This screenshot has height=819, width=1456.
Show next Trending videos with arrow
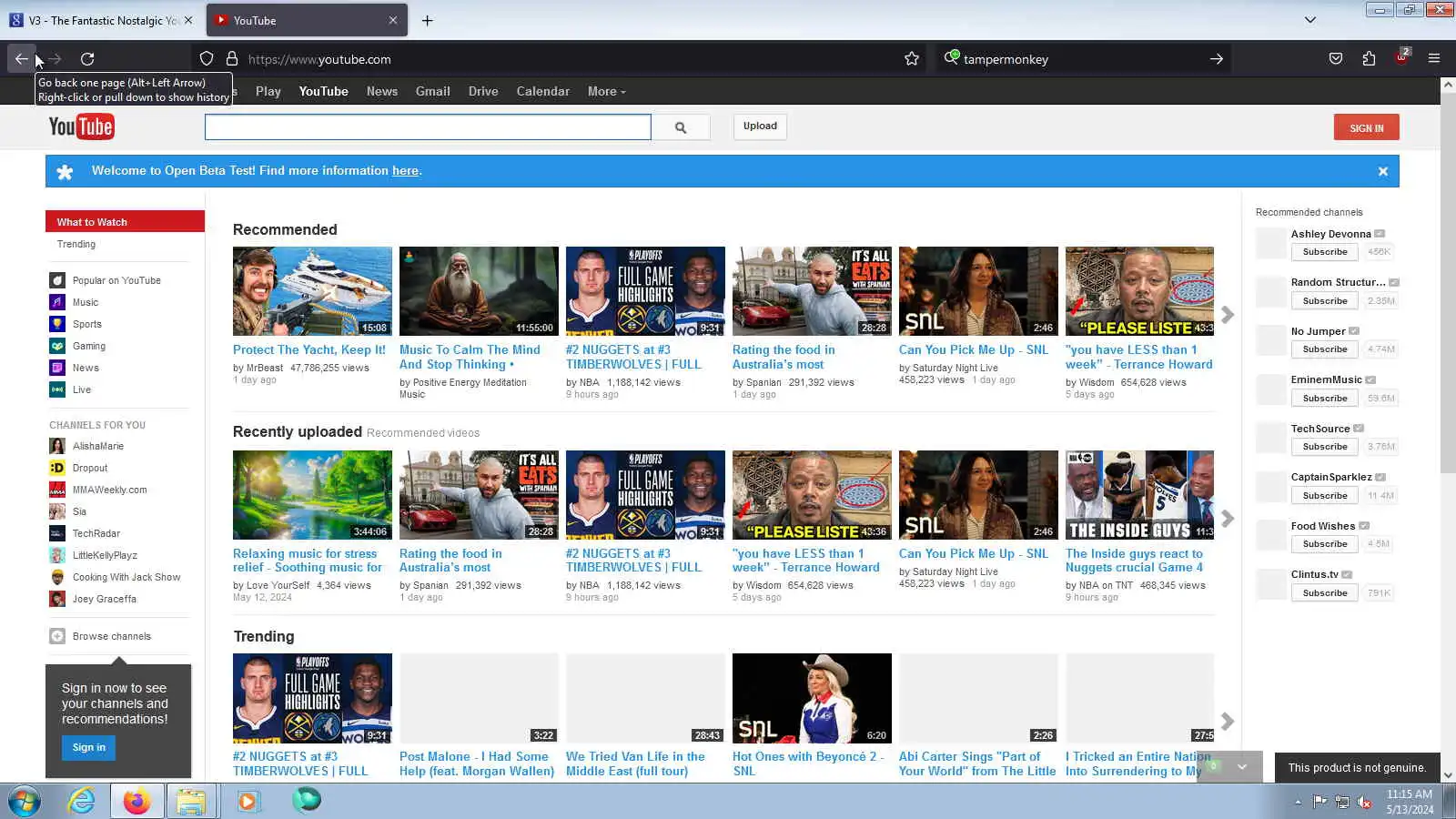pyautogui.click(x=1228, y=722)
